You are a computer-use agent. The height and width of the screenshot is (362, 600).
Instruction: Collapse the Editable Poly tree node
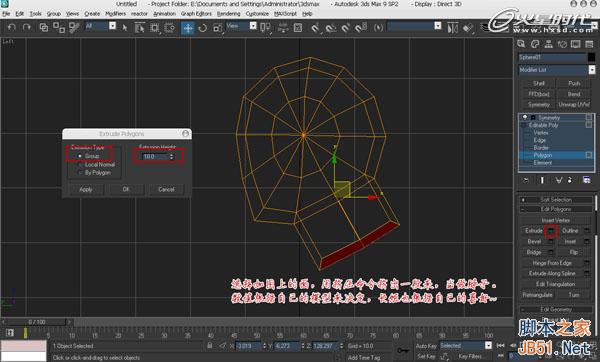coord(523,125)
